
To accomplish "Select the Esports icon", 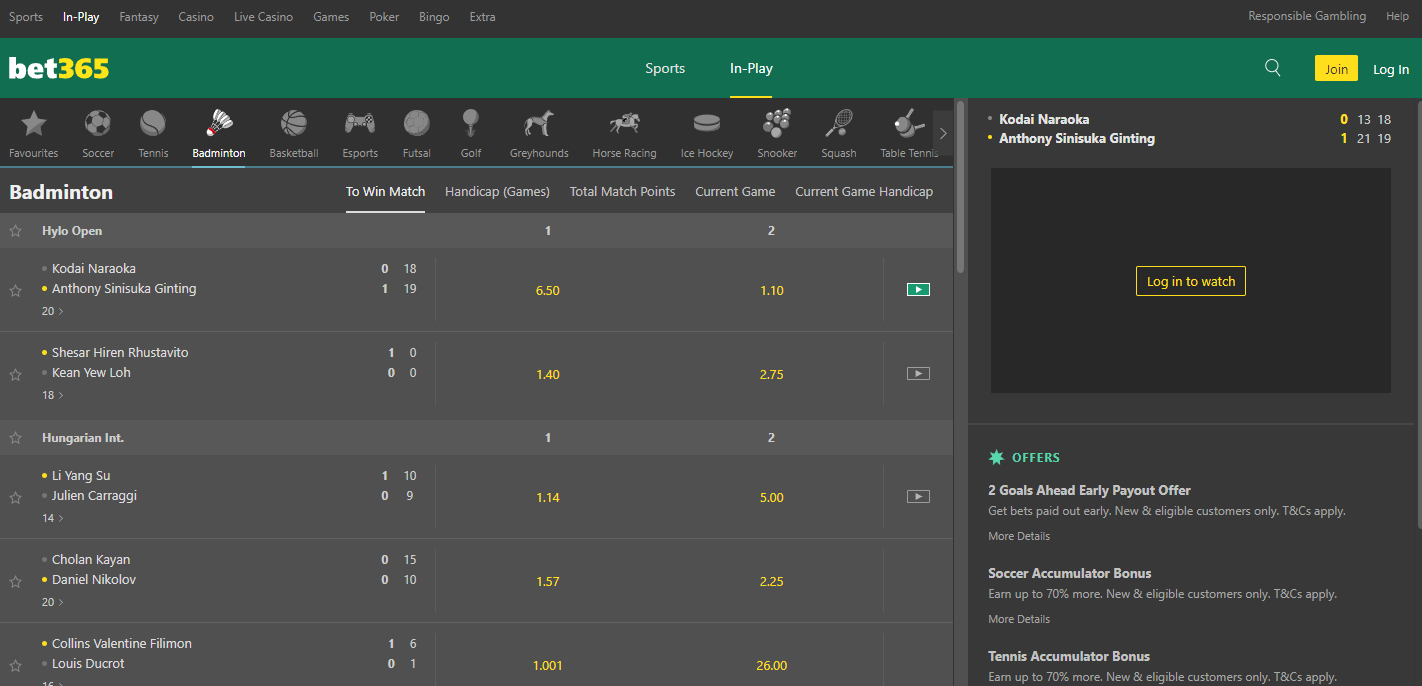I will tap(360, 132).
